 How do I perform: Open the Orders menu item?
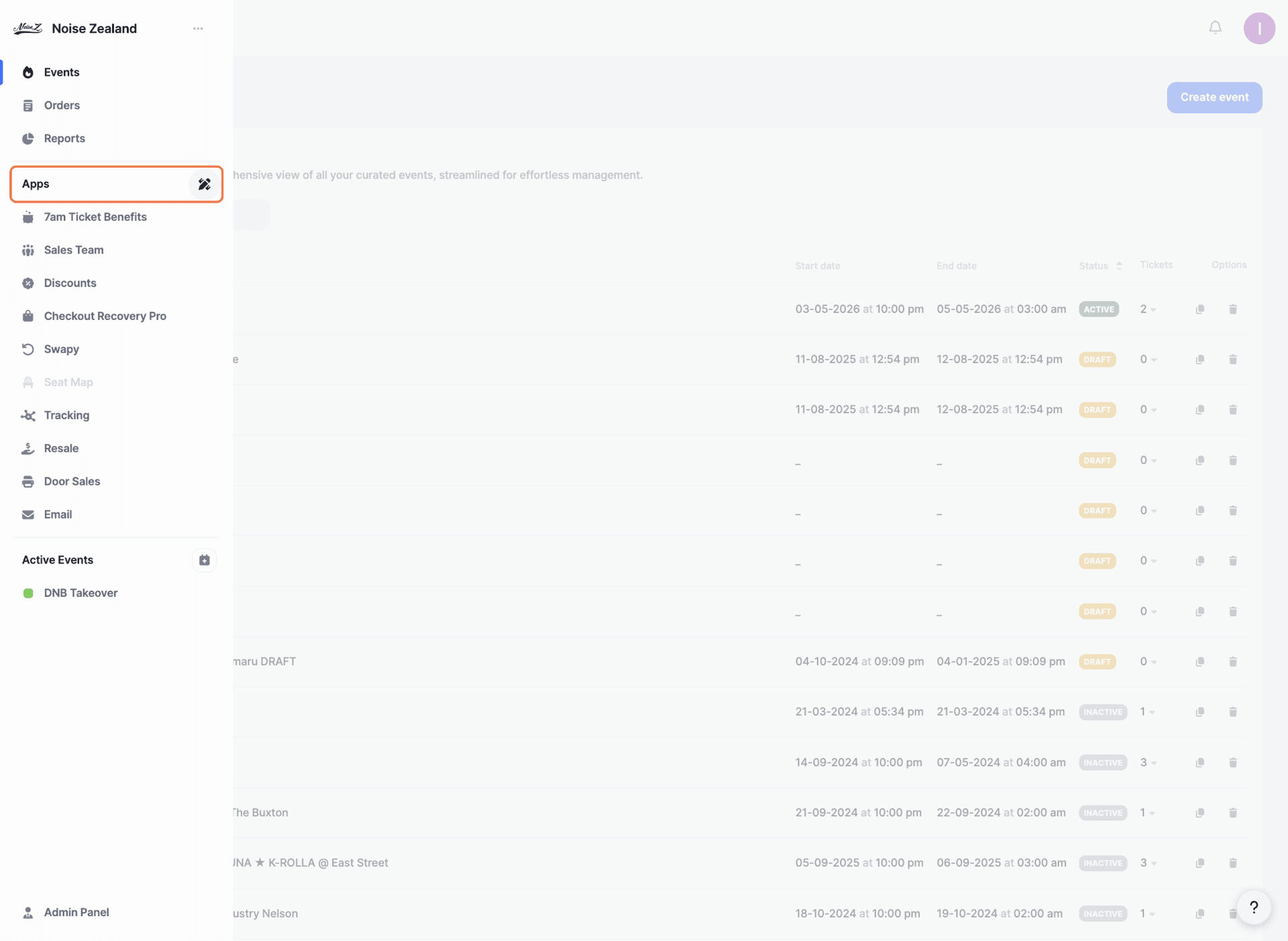tap(62, 105)
